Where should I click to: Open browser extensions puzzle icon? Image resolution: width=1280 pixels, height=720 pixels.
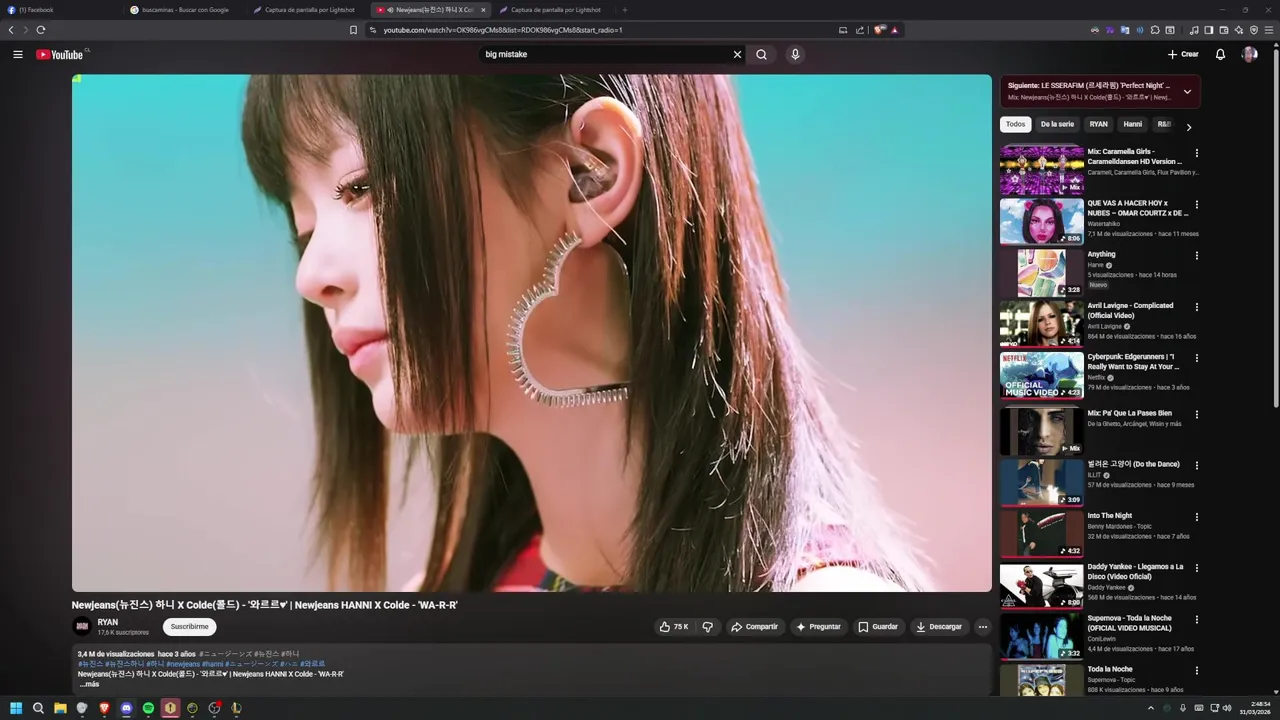[1155, 30]
